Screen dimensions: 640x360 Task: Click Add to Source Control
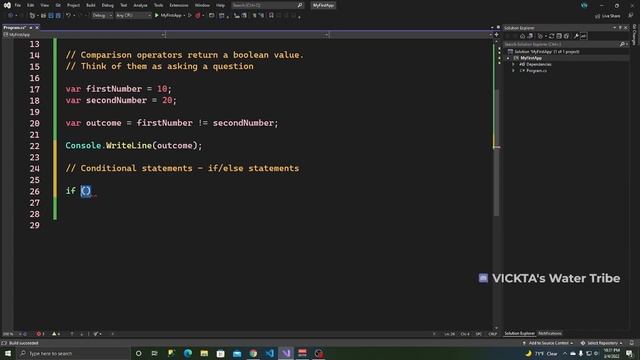click(547, 343)
